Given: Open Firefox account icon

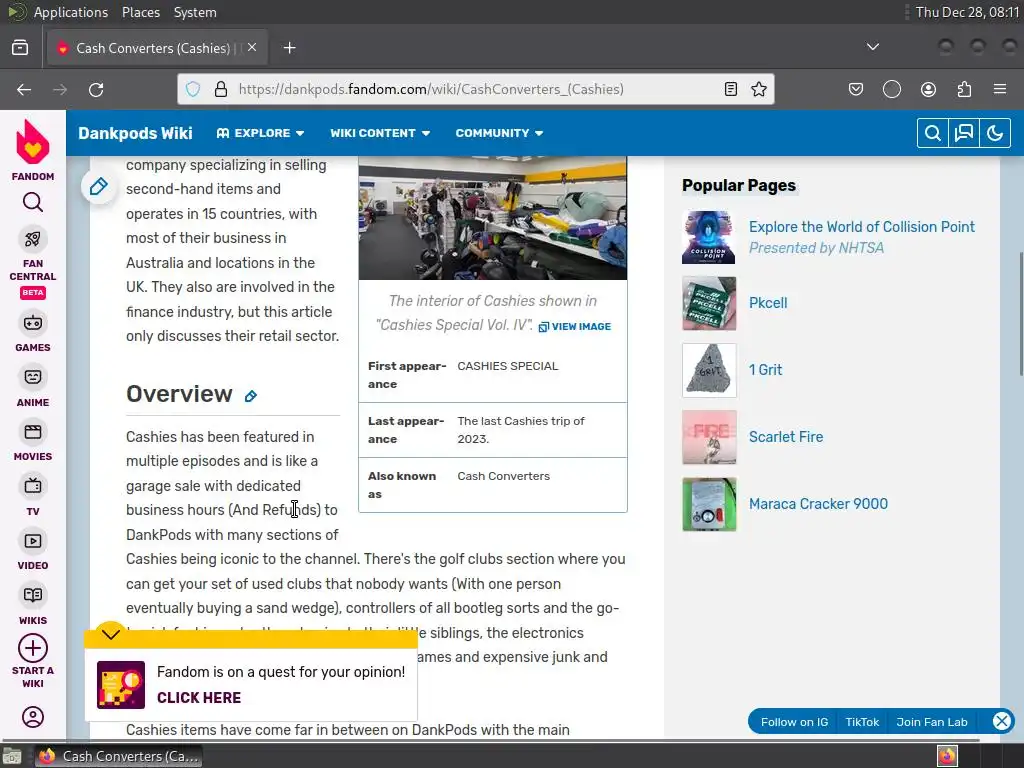Looking at the screenshot, I should (928, 89).
